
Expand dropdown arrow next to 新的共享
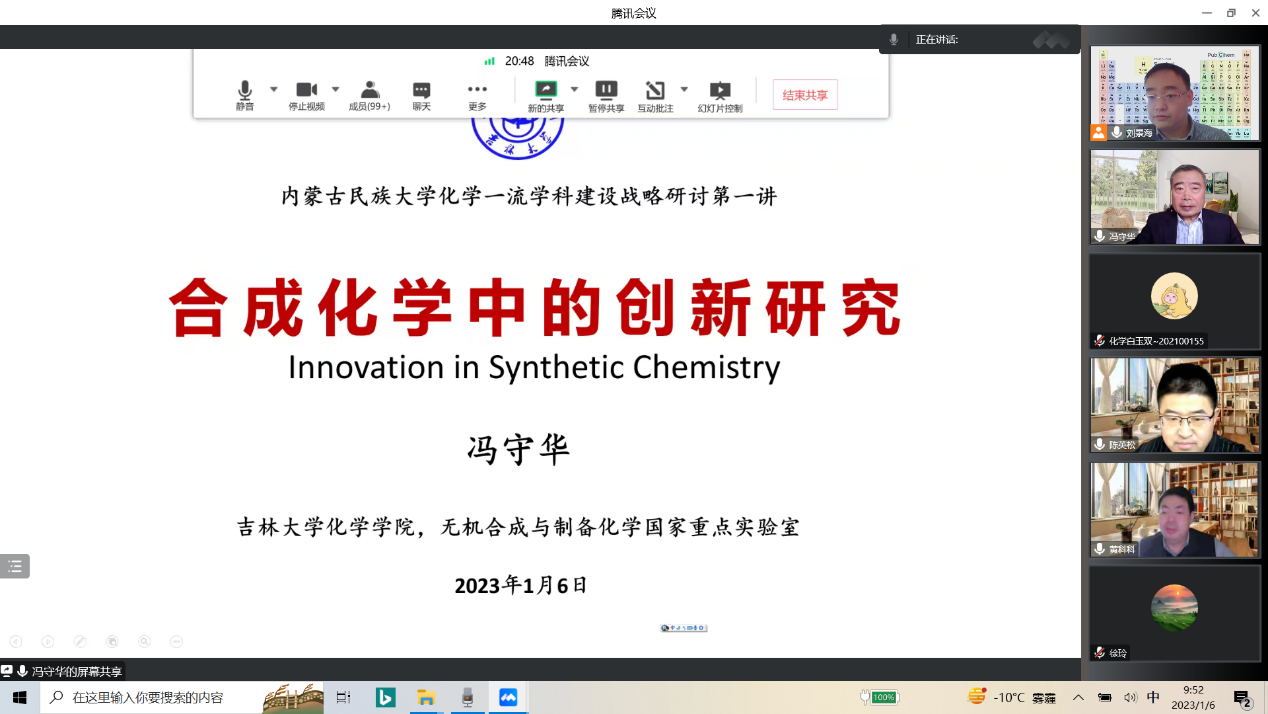[x=574, y=89]
